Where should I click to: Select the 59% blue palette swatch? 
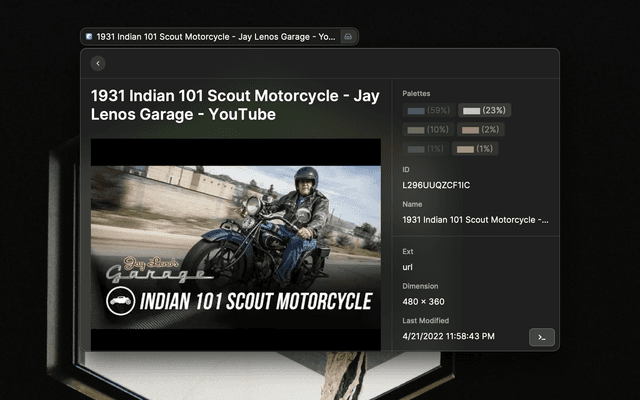tap(428, 110)
